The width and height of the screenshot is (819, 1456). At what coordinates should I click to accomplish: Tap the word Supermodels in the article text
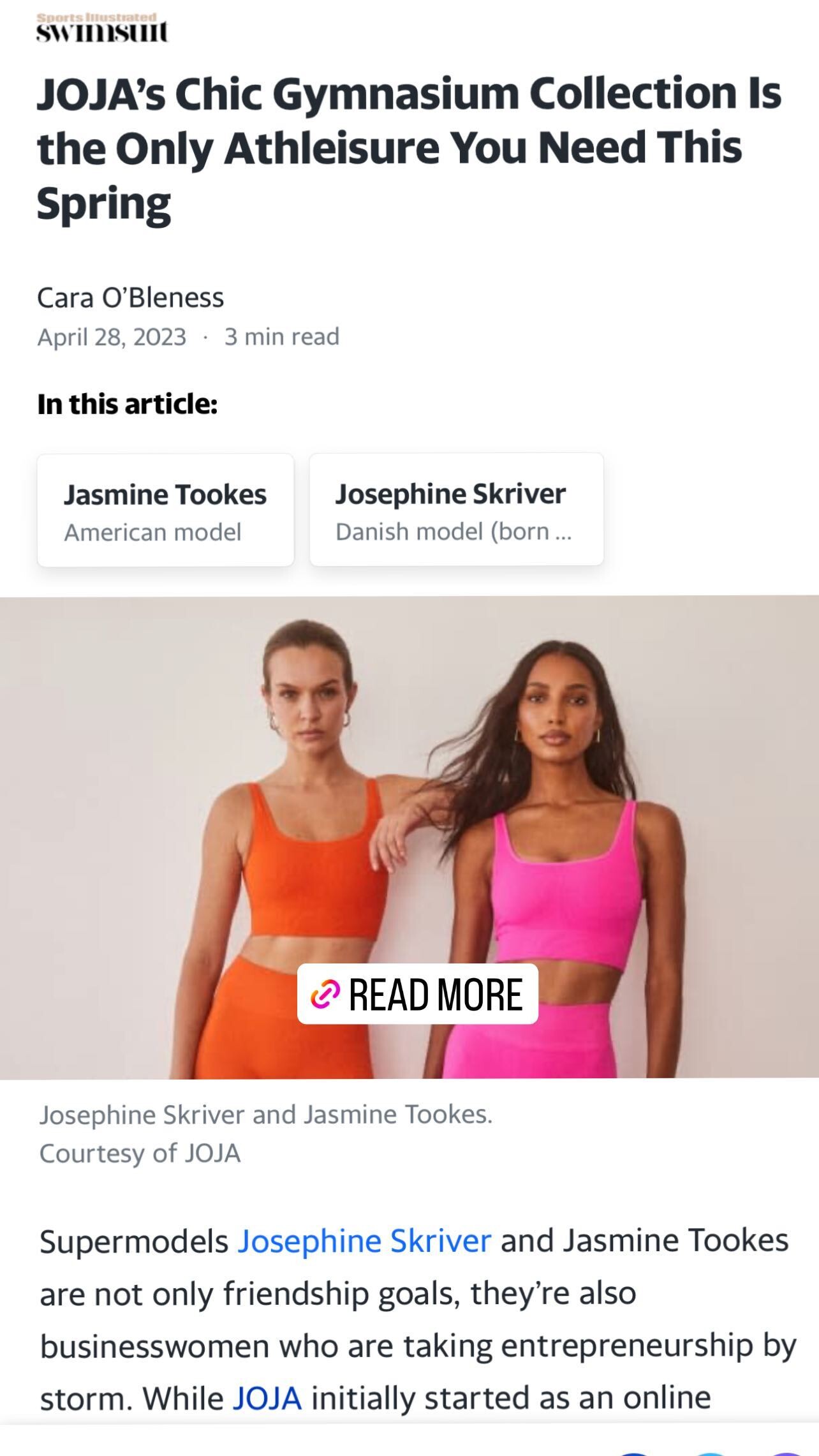click(x=134, y=1242)
